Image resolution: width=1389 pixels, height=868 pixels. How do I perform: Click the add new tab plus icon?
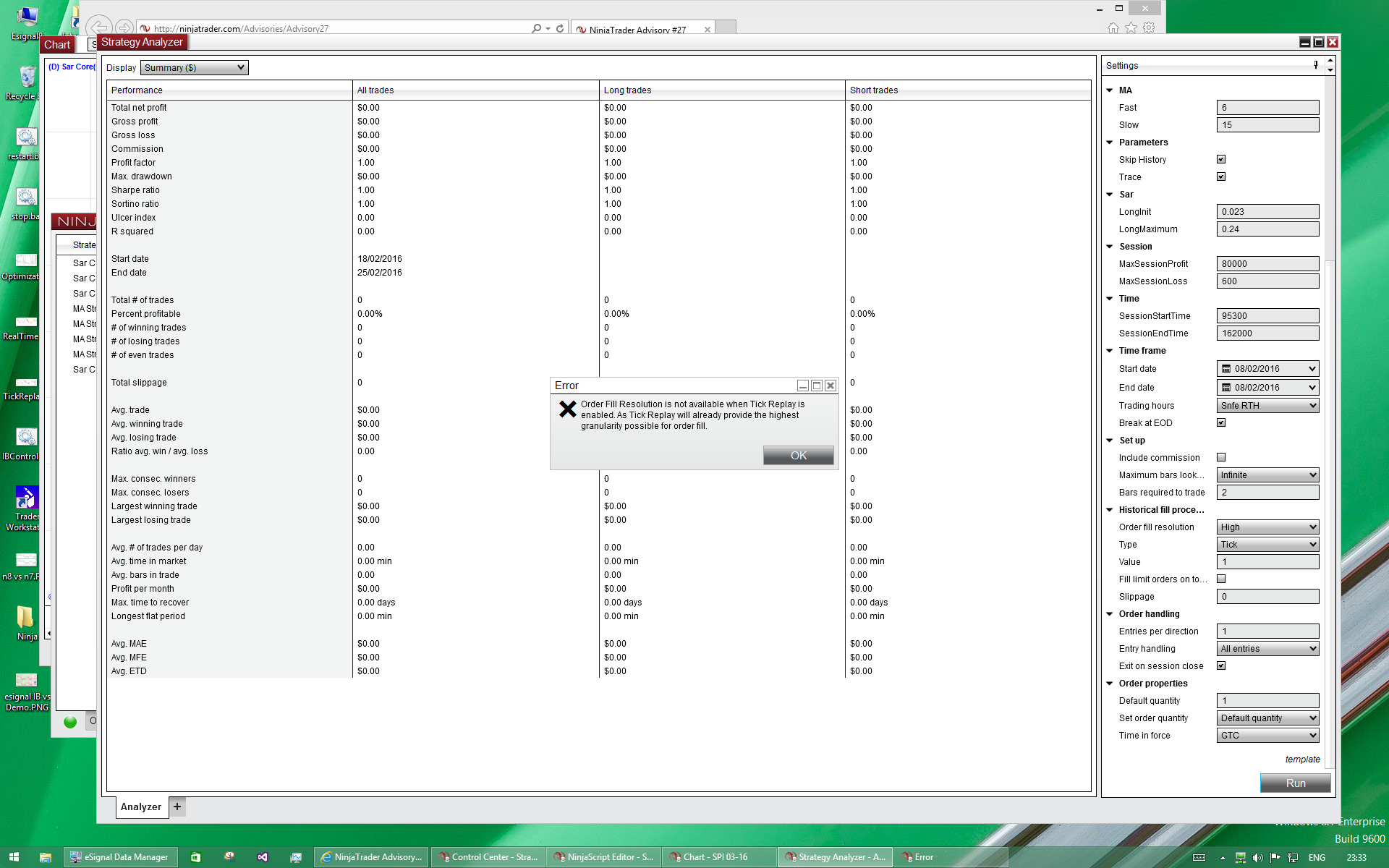177,807
